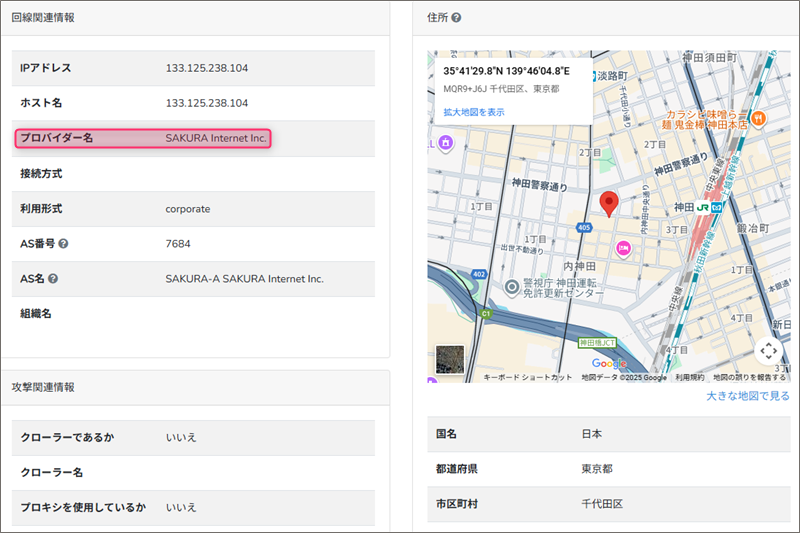Click the 警視庁 神田運転免許更新センター marker
This screenshot has width=800, height=533.
(x=511, y=288)
